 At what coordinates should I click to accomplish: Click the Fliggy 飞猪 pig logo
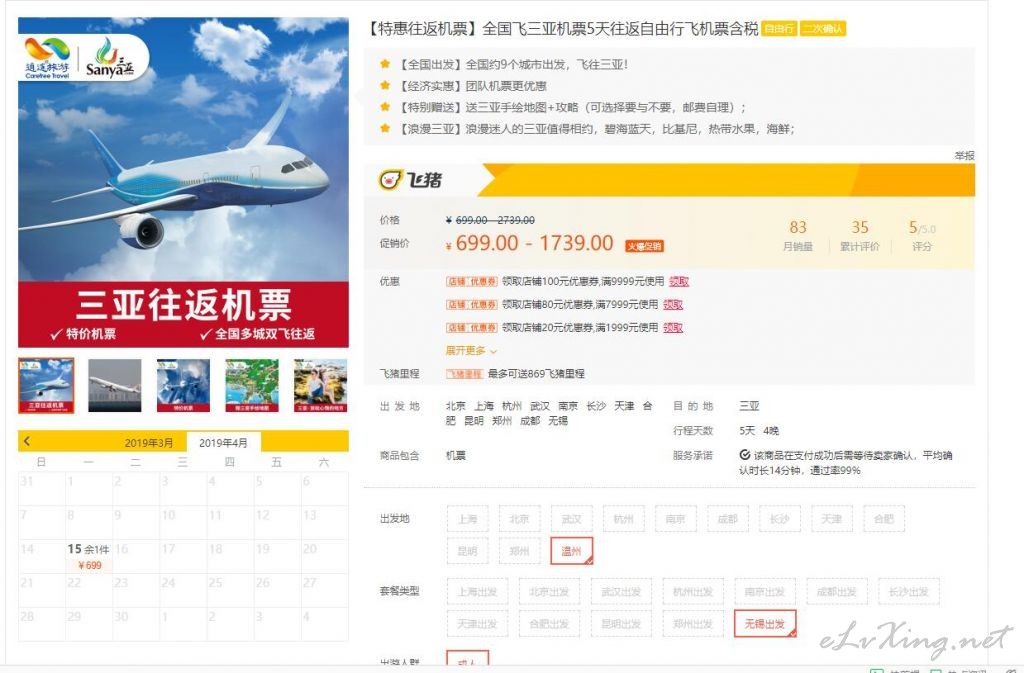pos(390,180)
